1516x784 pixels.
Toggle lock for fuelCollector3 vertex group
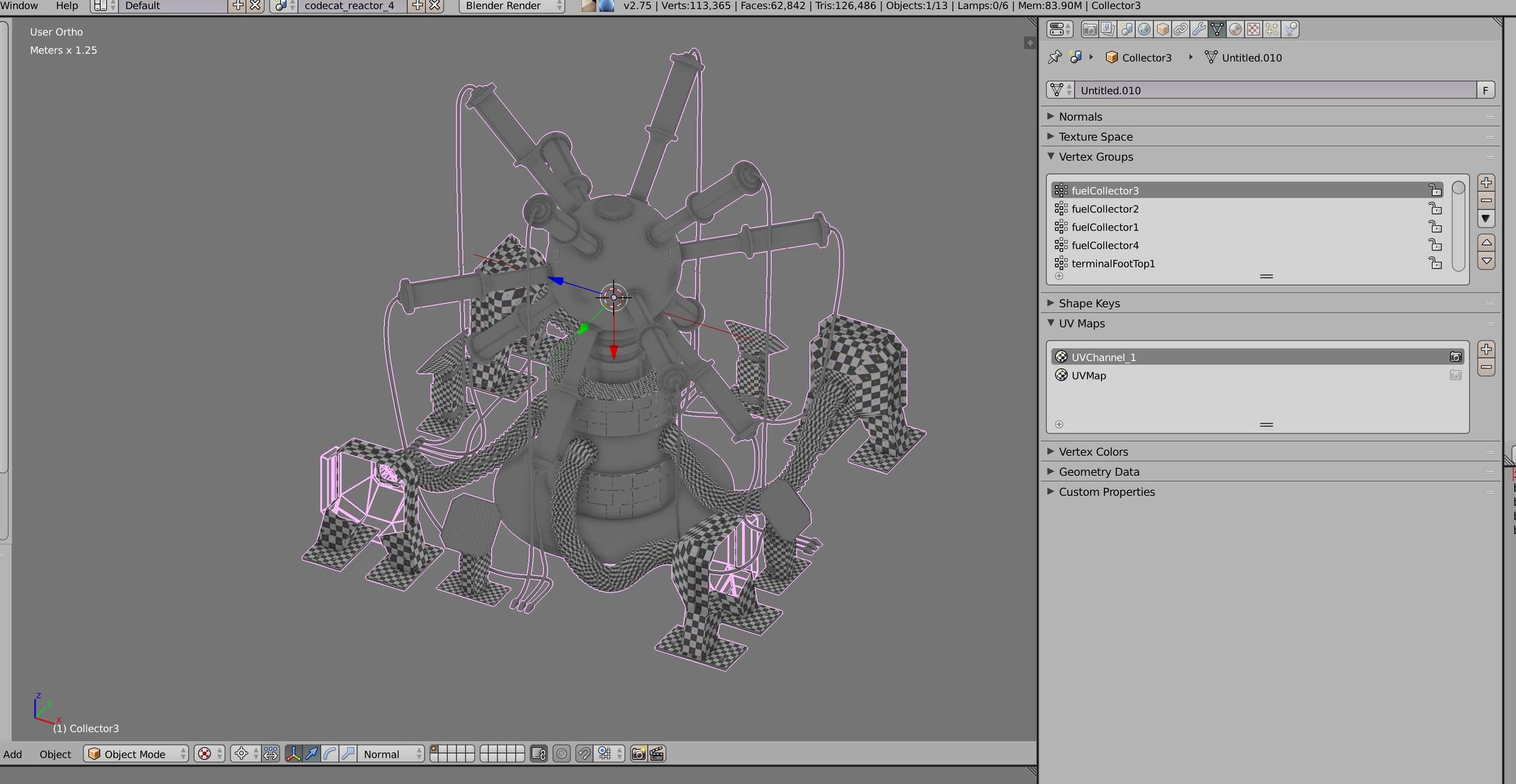[1435, 190]
